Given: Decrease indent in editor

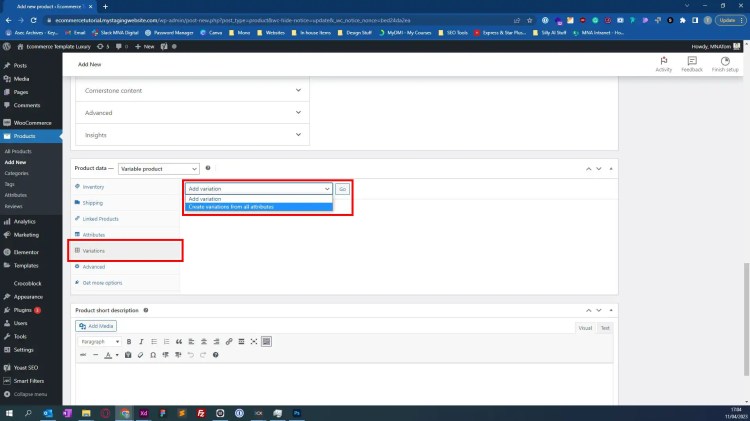Looking at the screenshot, I should click(165, 355).
